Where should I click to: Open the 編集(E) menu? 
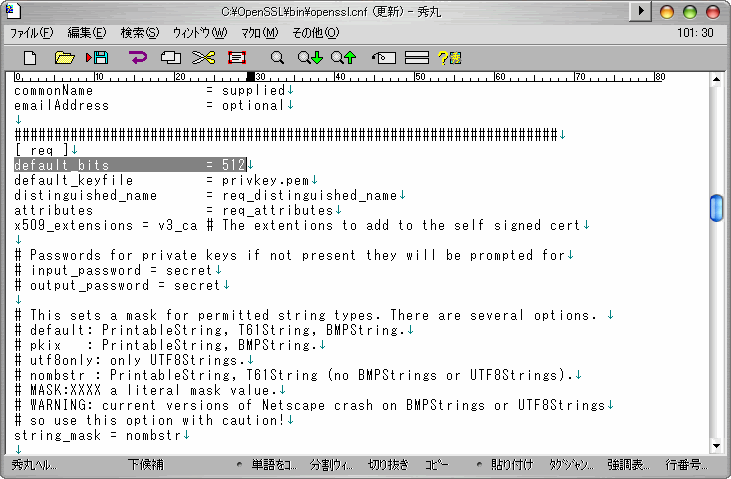click(87, 33)
